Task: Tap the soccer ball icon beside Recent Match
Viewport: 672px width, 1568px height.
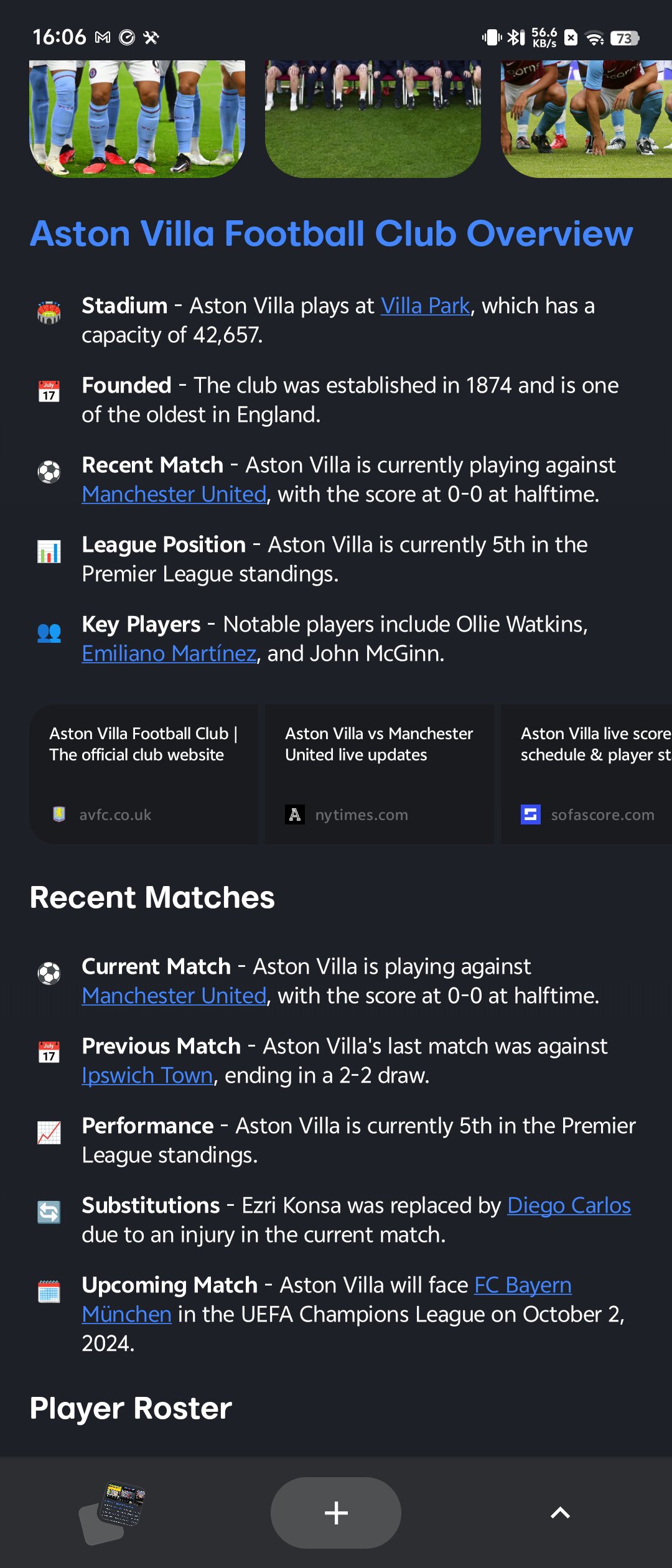Action: [49, 472]
